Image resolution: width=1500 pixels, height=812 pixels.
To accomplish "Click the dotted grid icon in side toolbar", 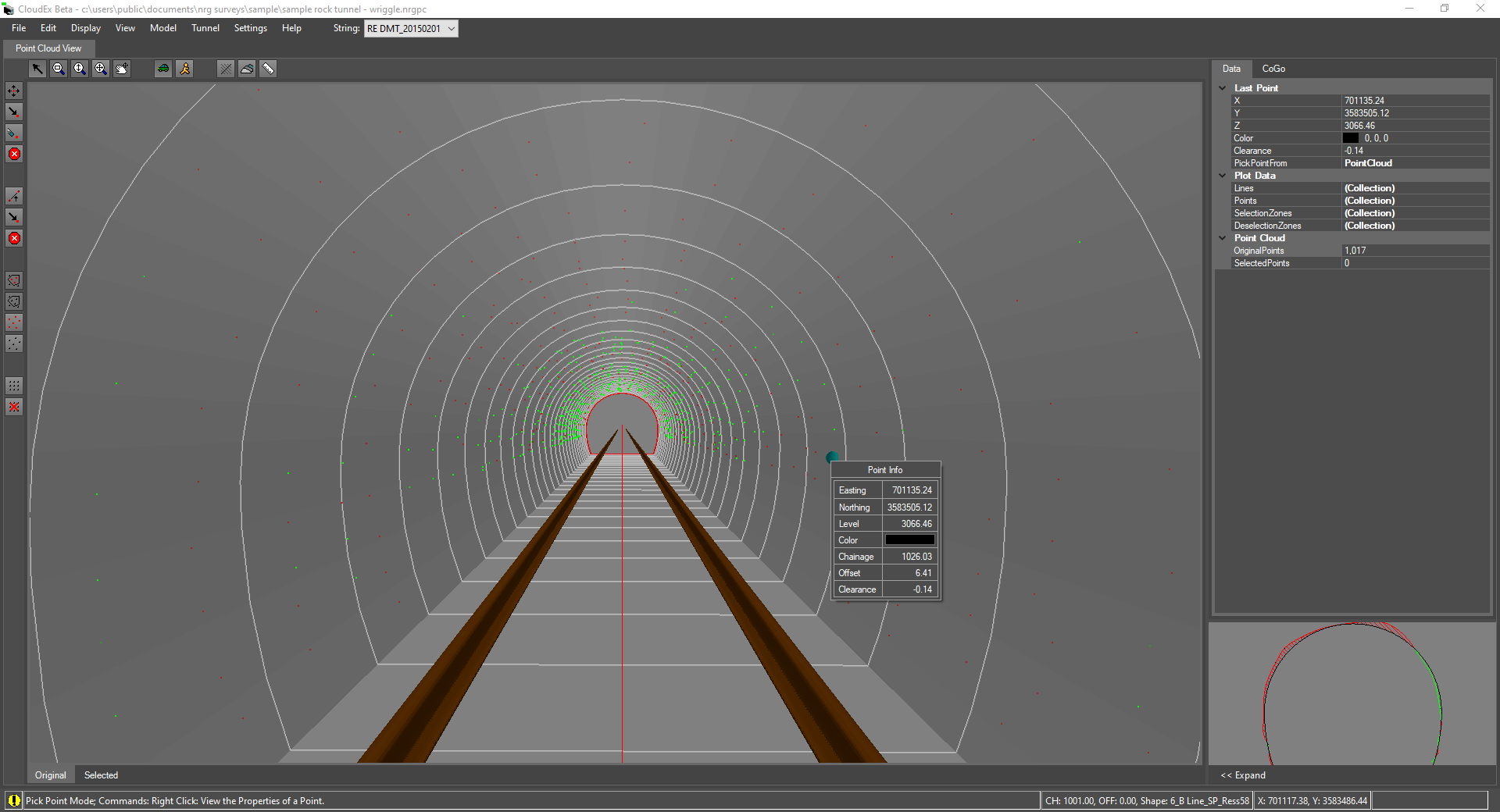I will pyautogui.click(x=14, y=386).
